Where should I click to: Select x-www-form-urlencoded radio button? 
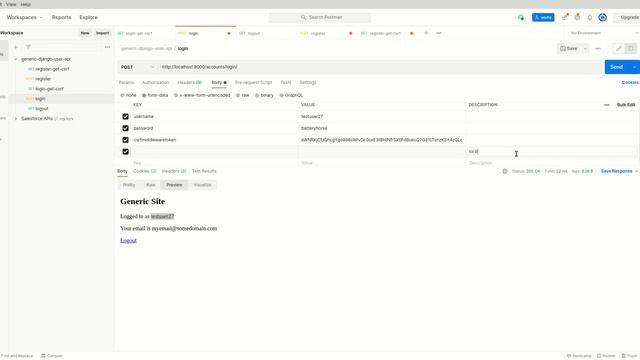(176, 96)
